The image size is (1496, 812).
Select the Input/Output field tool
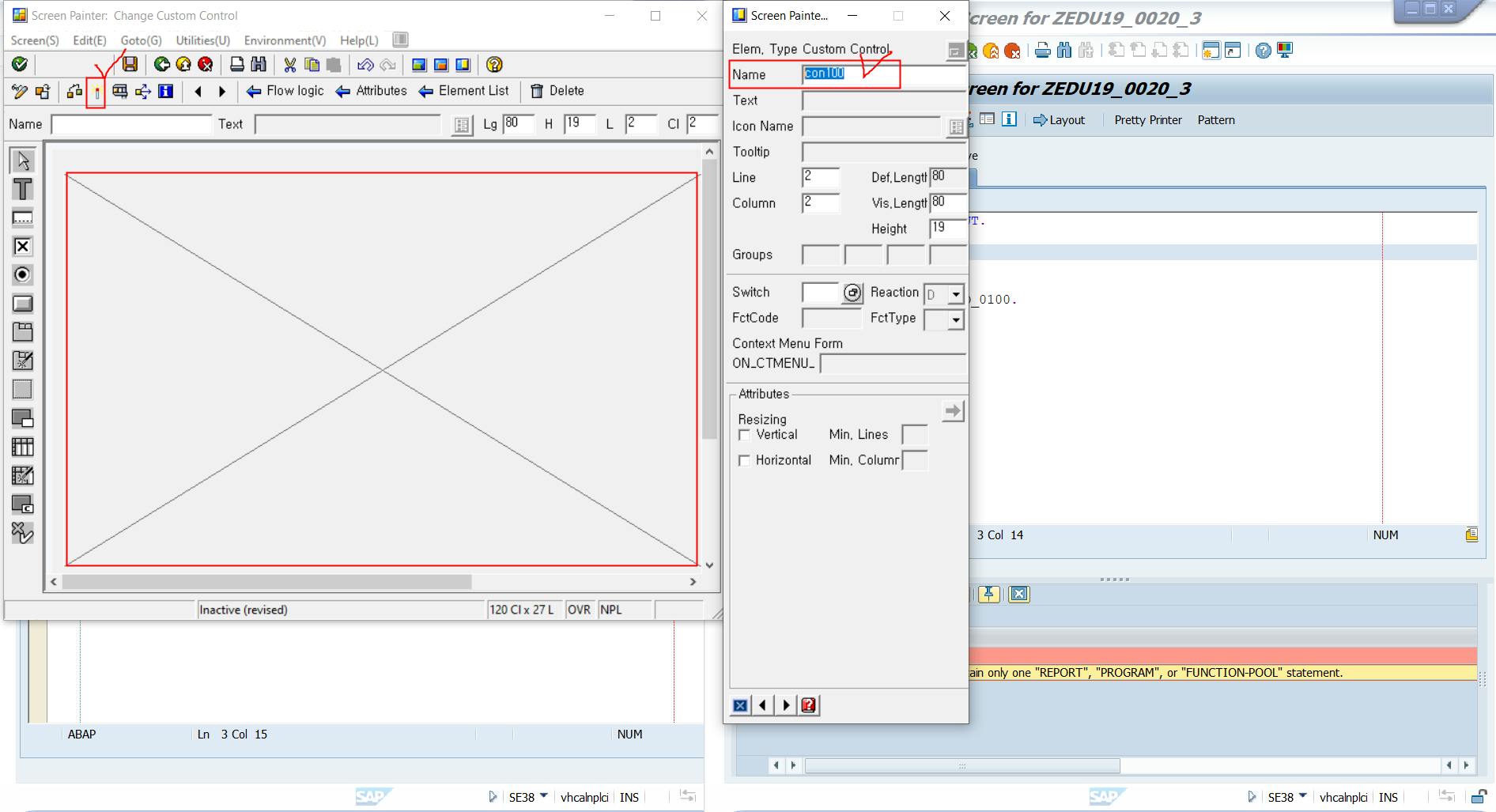[x=23, y=218]
